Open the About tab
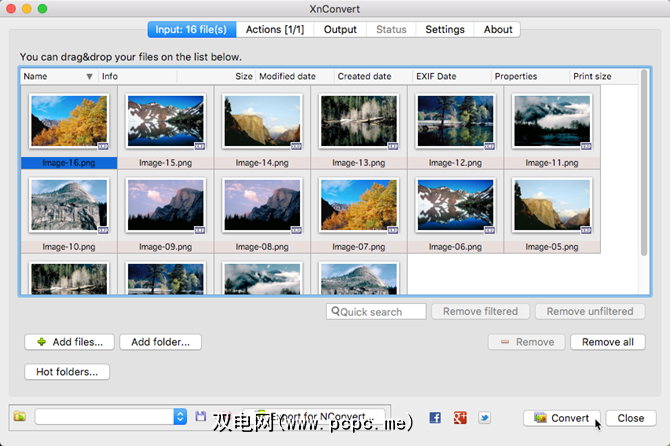 pyautogui.click(x=498, y=29)
